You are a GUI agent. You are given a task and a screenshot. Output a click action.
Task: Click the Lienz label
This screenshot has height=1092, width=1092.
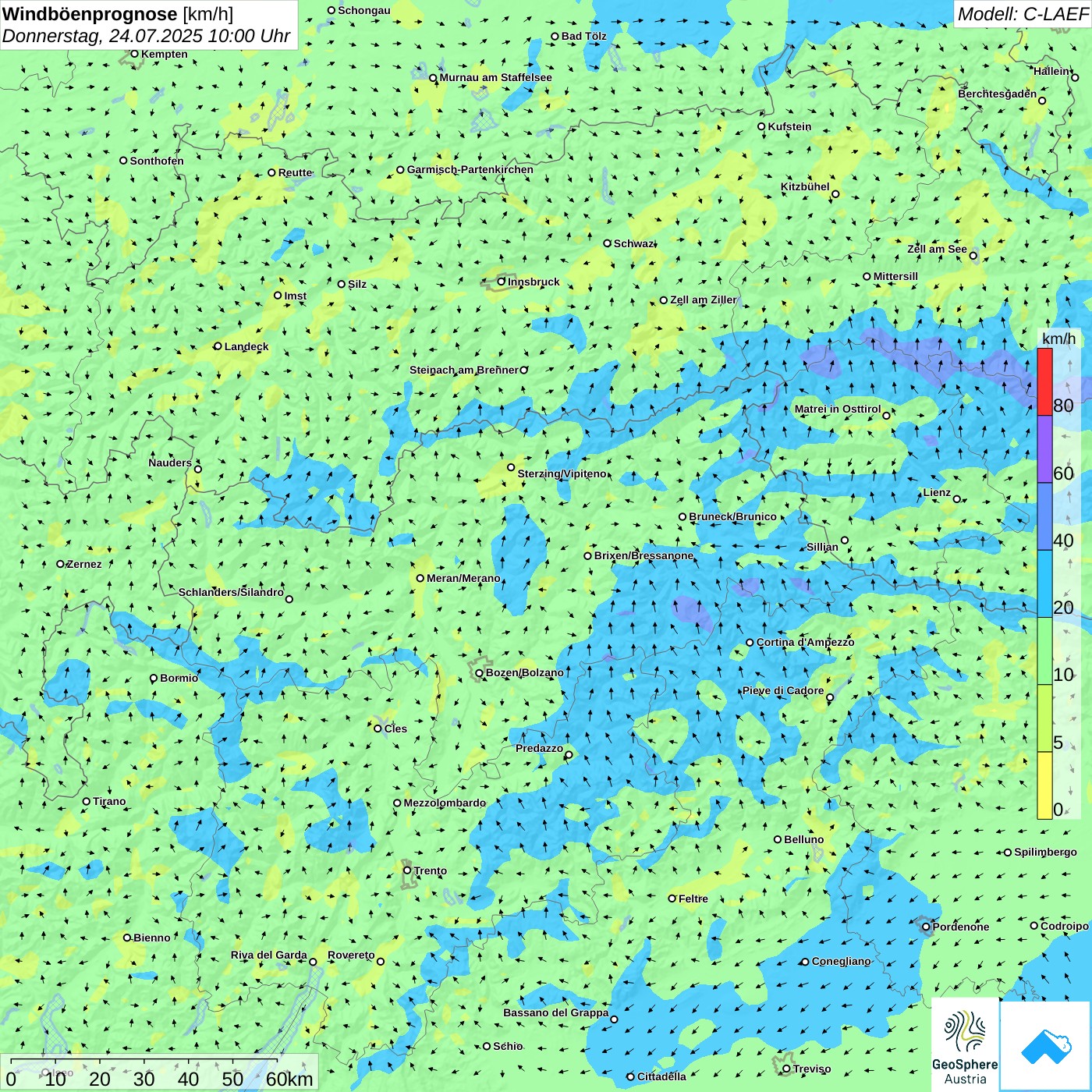[937, 492]
